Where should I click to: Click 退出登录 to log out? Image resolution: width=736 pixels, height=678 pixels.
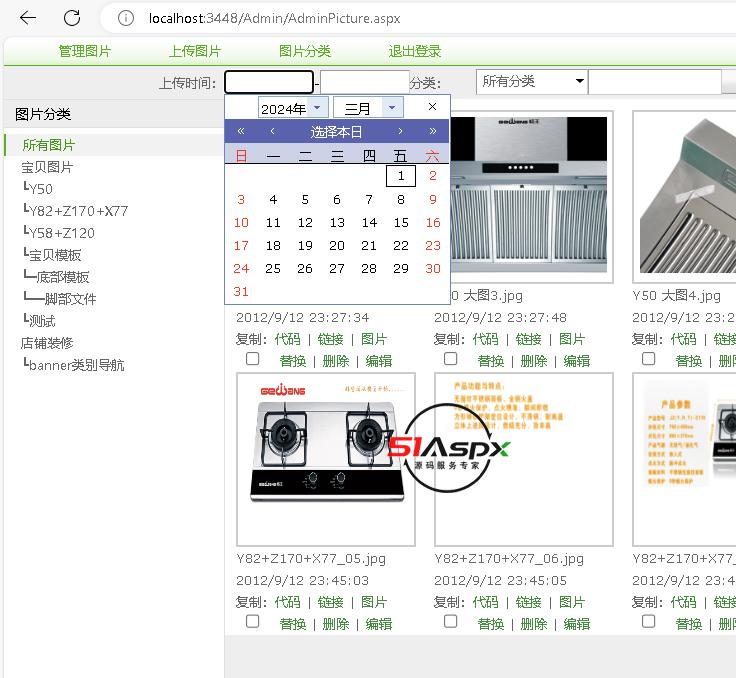point(415,51)
